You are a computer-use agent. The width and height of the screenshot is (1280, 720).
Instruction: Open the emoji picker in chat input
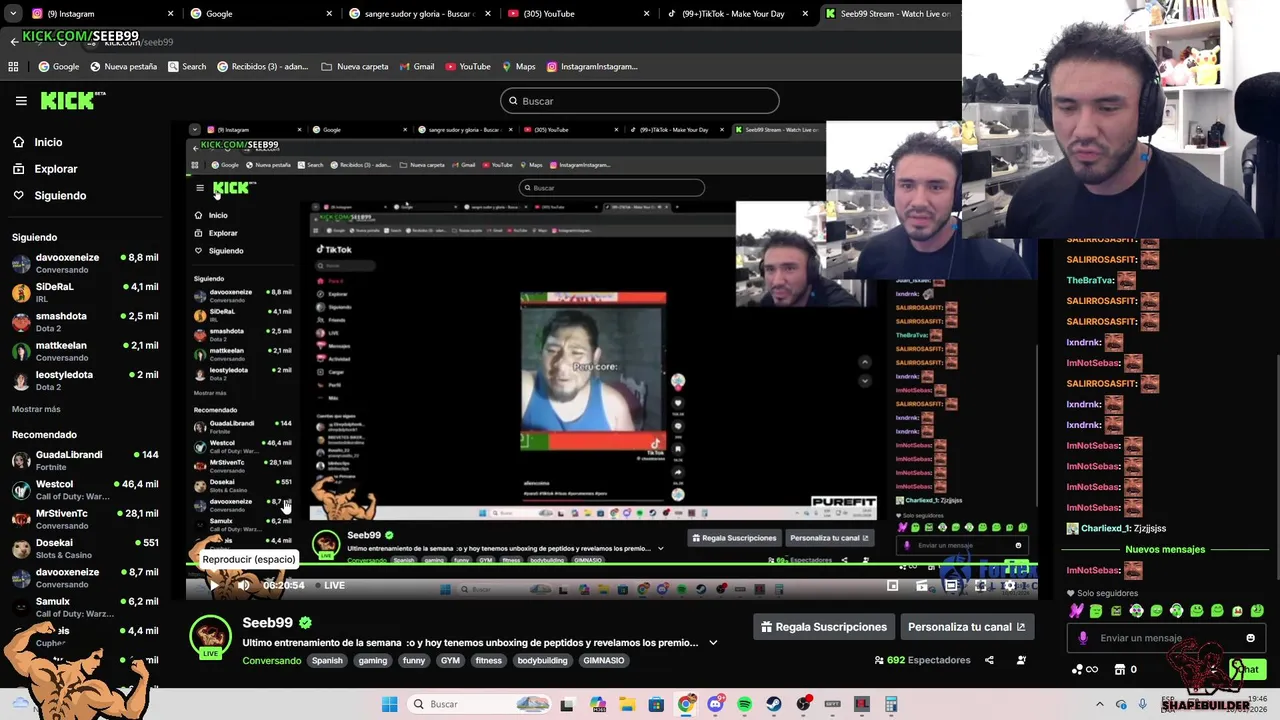[x=1250, y=638]
